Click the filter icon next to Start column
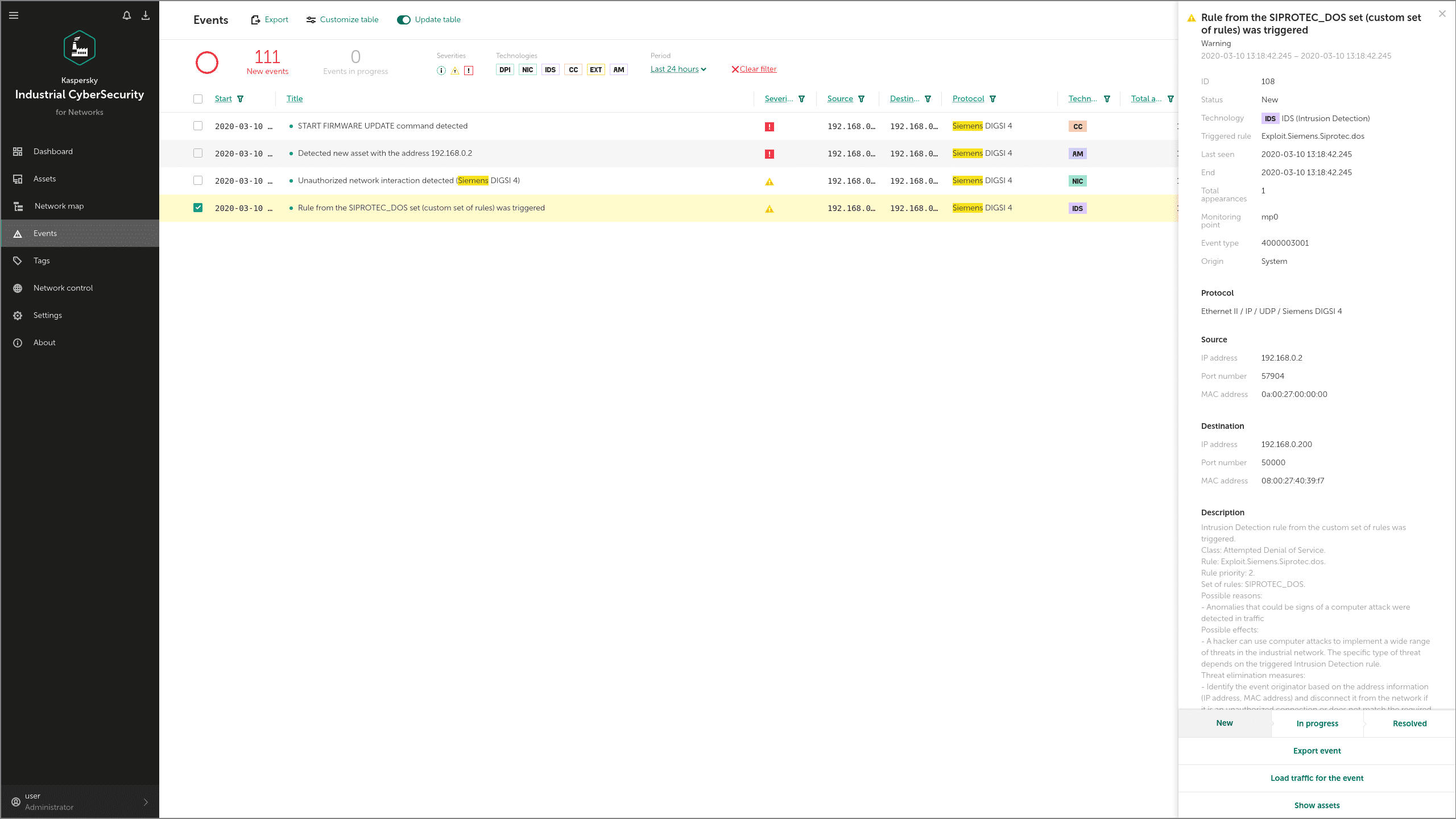This screenshot has height=819, width=1456. (241, 99)
